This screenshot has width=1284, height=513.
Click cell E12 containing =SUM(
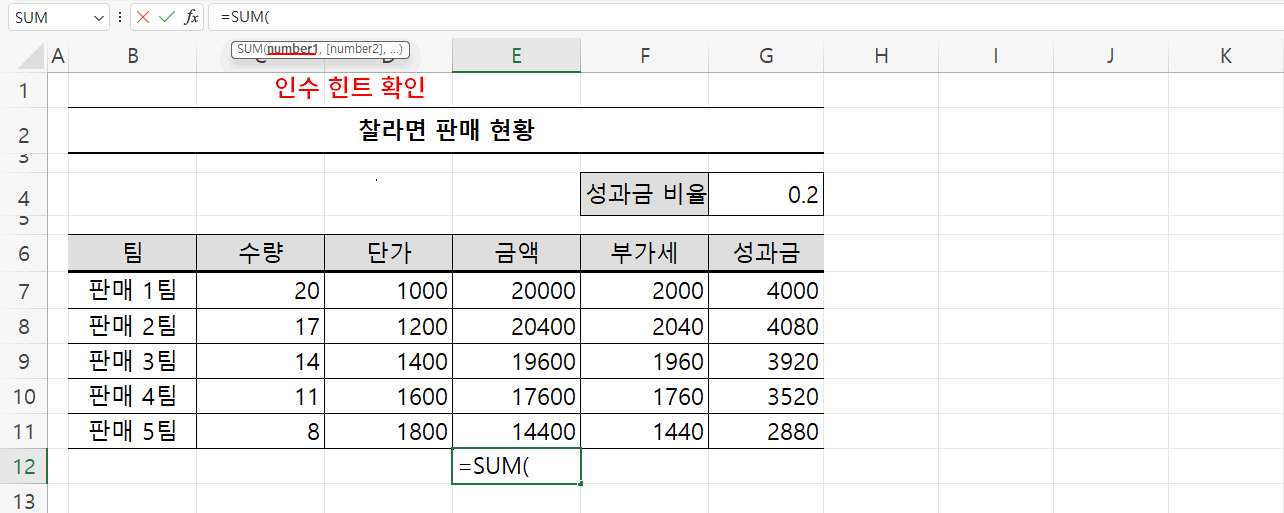point(516,466)
